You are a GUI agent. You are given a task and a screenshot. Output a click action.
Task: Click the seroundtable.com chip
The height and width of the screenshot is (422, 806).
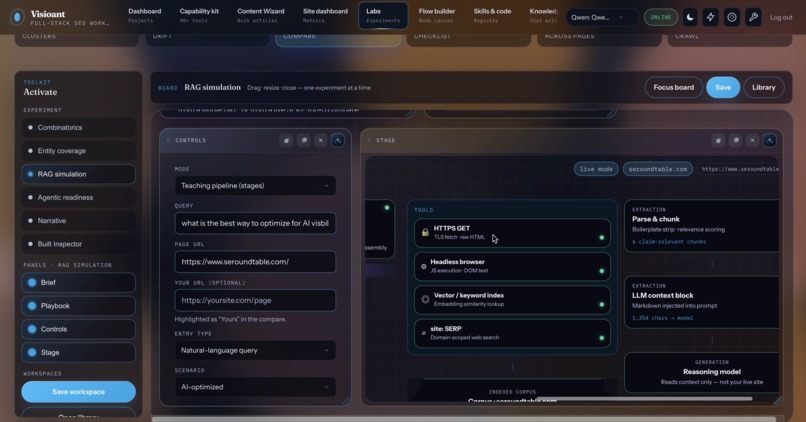pos(657,169)
